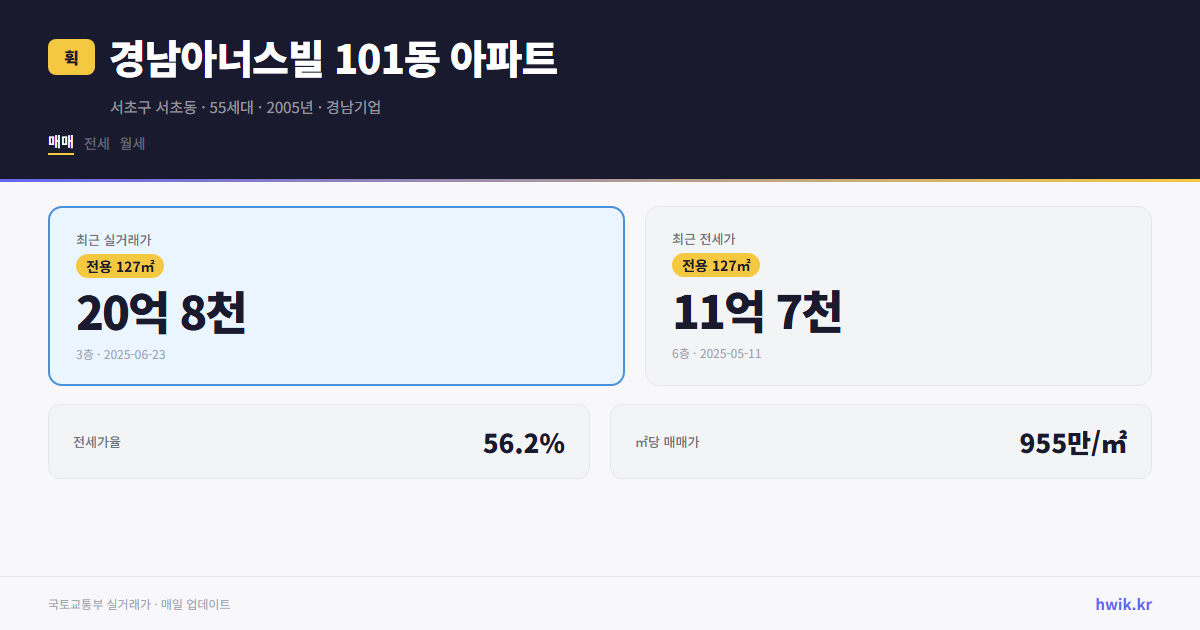Click the ㎡당 매매가 card
The image size is (1200, 630).
(x=880, y=441)
